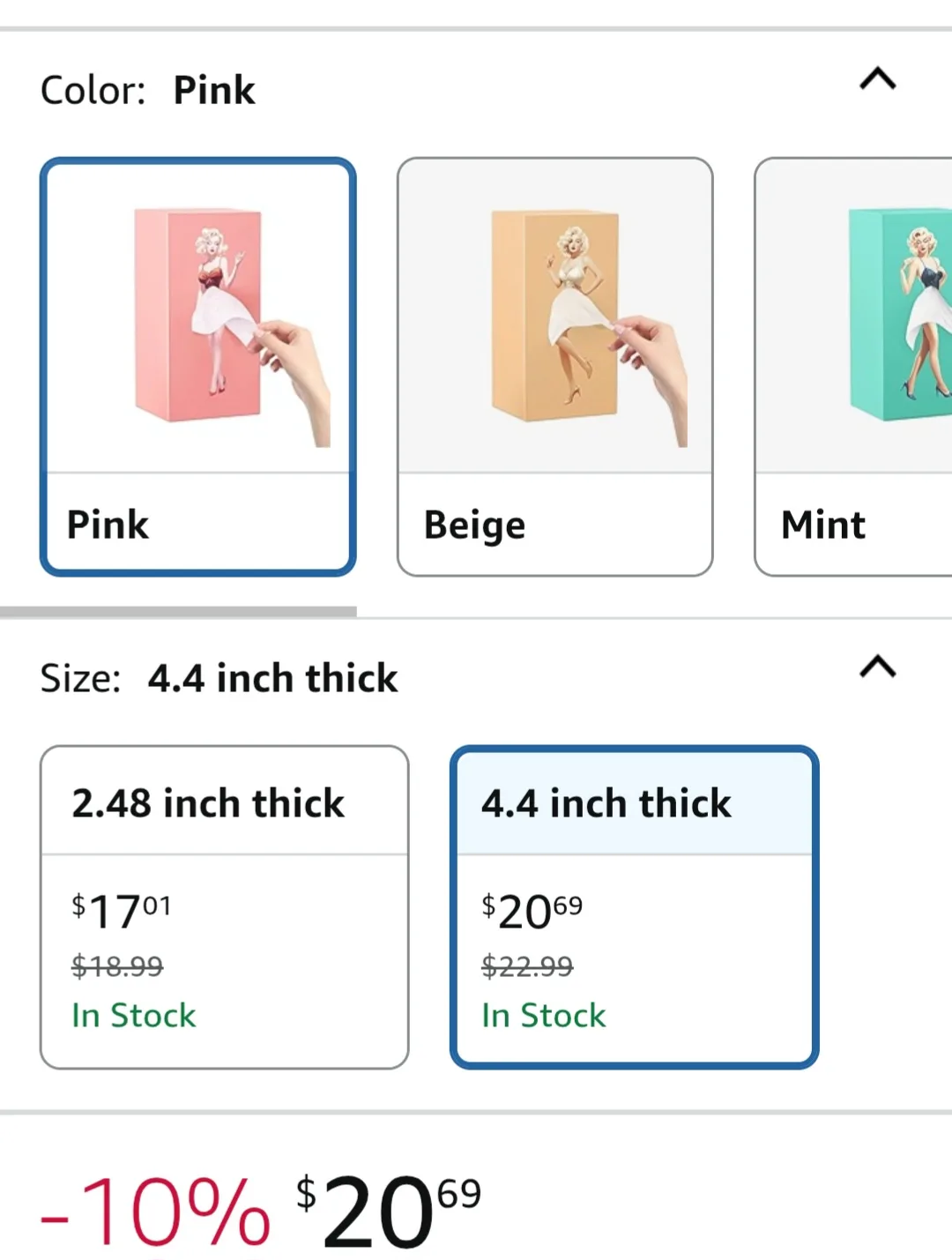The image size is (952, 1260).
Task: Click the "Color: Pink" section header
Action: coord(148,90)
